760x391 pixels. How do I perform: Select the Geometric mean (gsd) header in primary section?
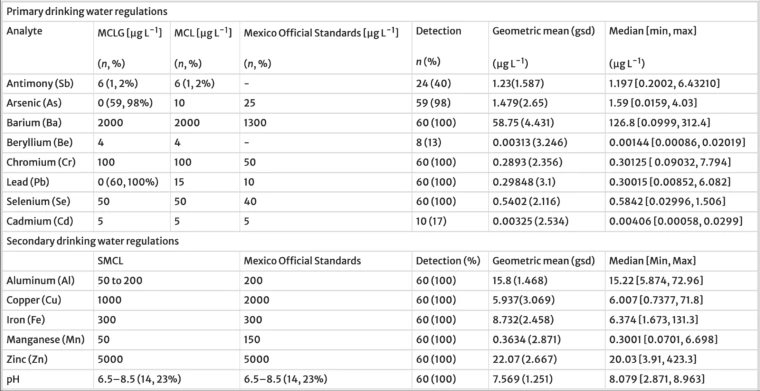pos(543,31)
